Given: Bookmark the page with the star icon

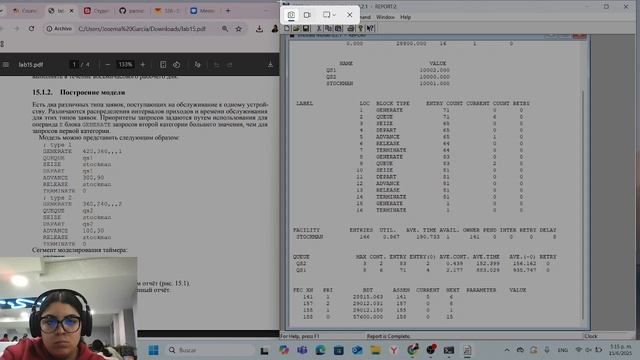Looking at the screenshot, I should 239,29.
